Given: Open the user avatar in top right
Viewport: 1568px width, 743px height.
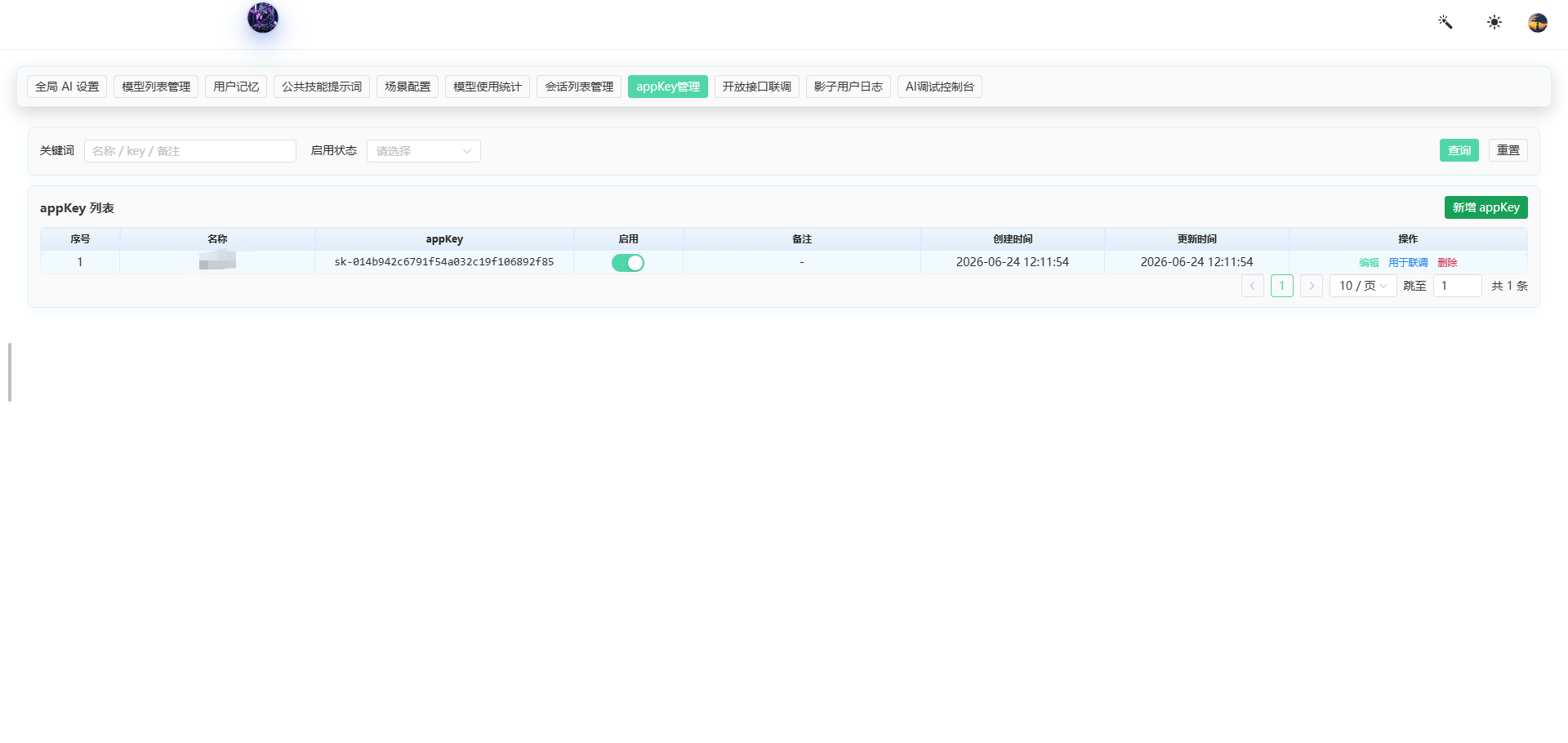Looking at the screenshot, I should (x=1538, y=23).
